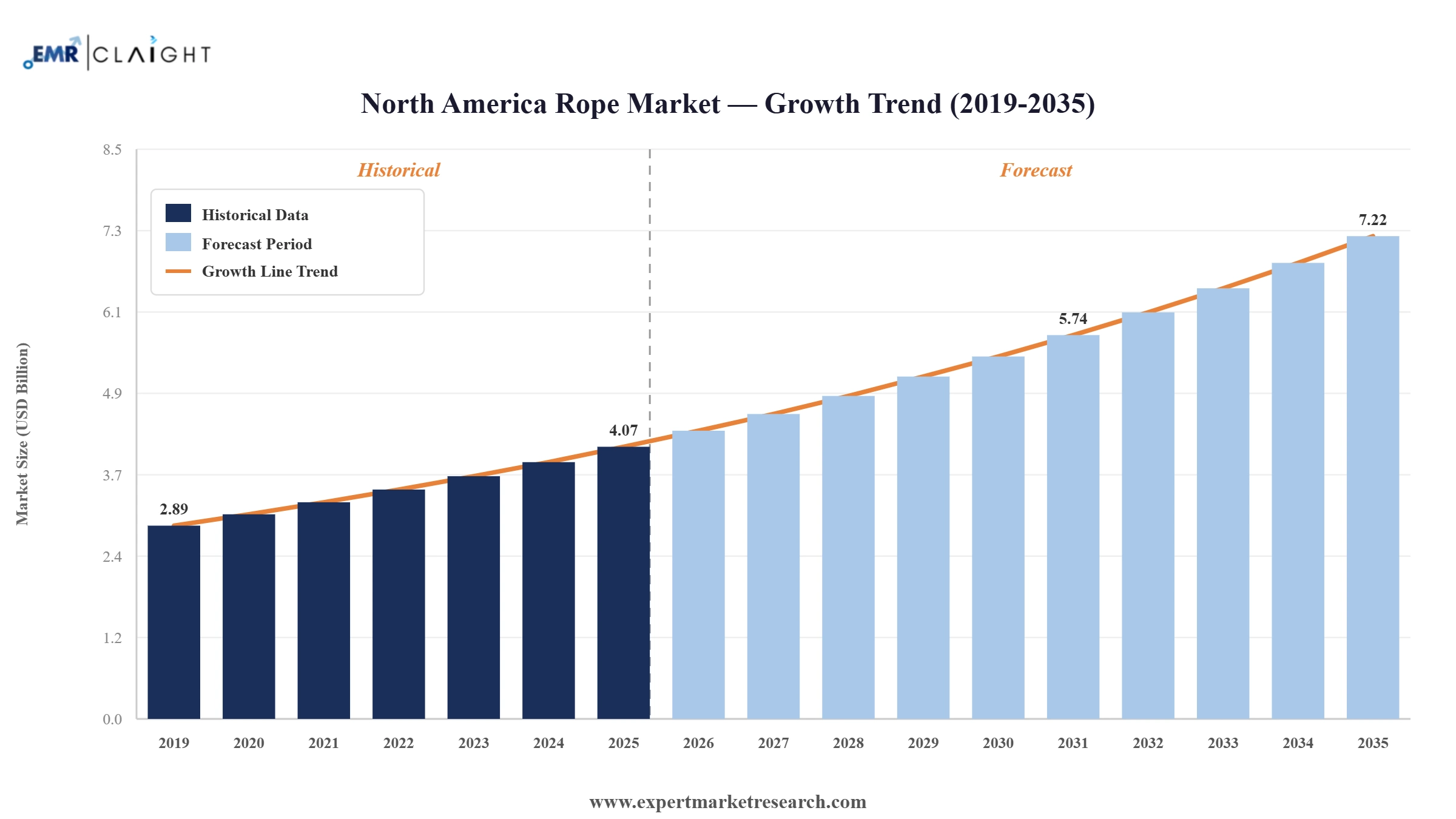Click the 2028 forecast bar
Viewport: 1456px width, 819px height.
pos(848,557)
